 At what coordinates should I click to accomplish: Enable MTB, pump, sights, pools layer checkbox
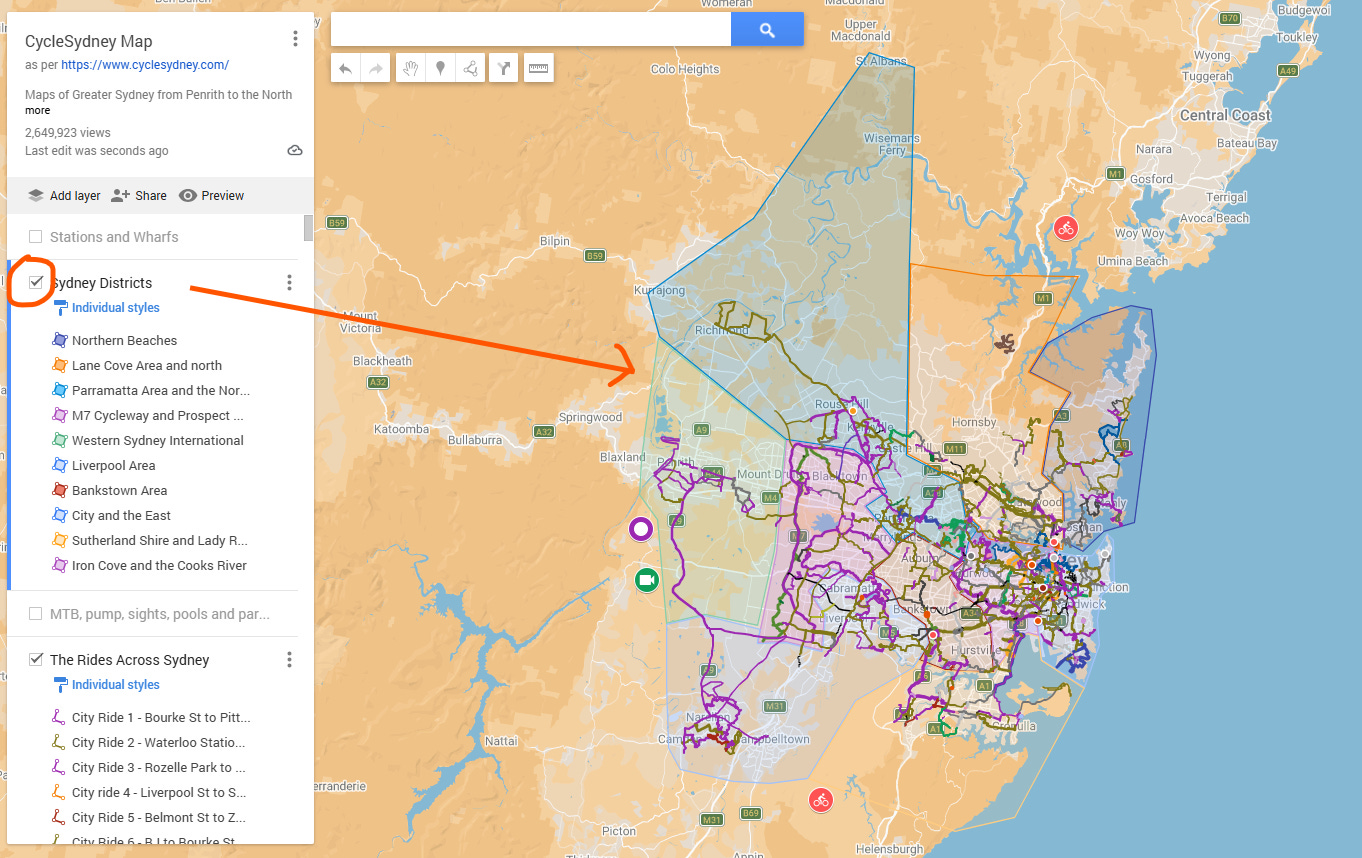tap(36, 614)
